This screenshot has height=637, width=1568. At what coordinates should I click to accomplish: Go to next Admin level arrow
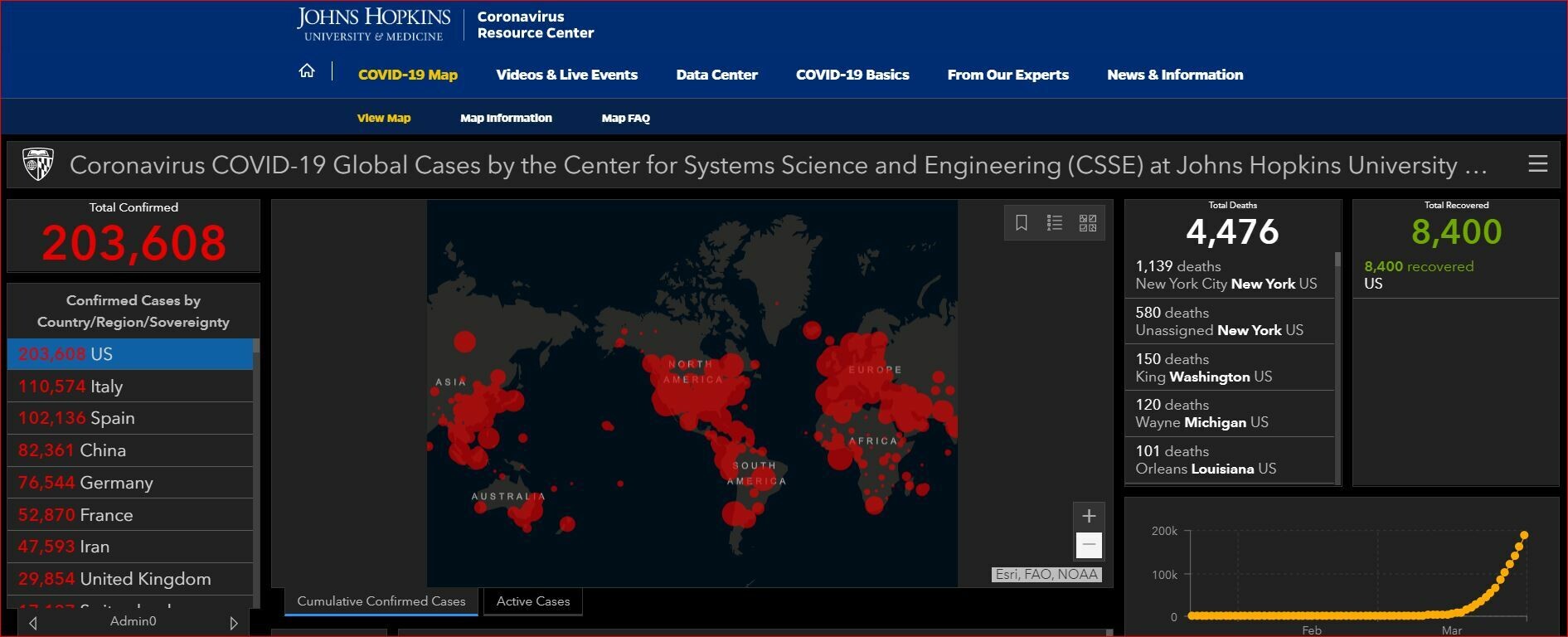(x=234, y=622)
